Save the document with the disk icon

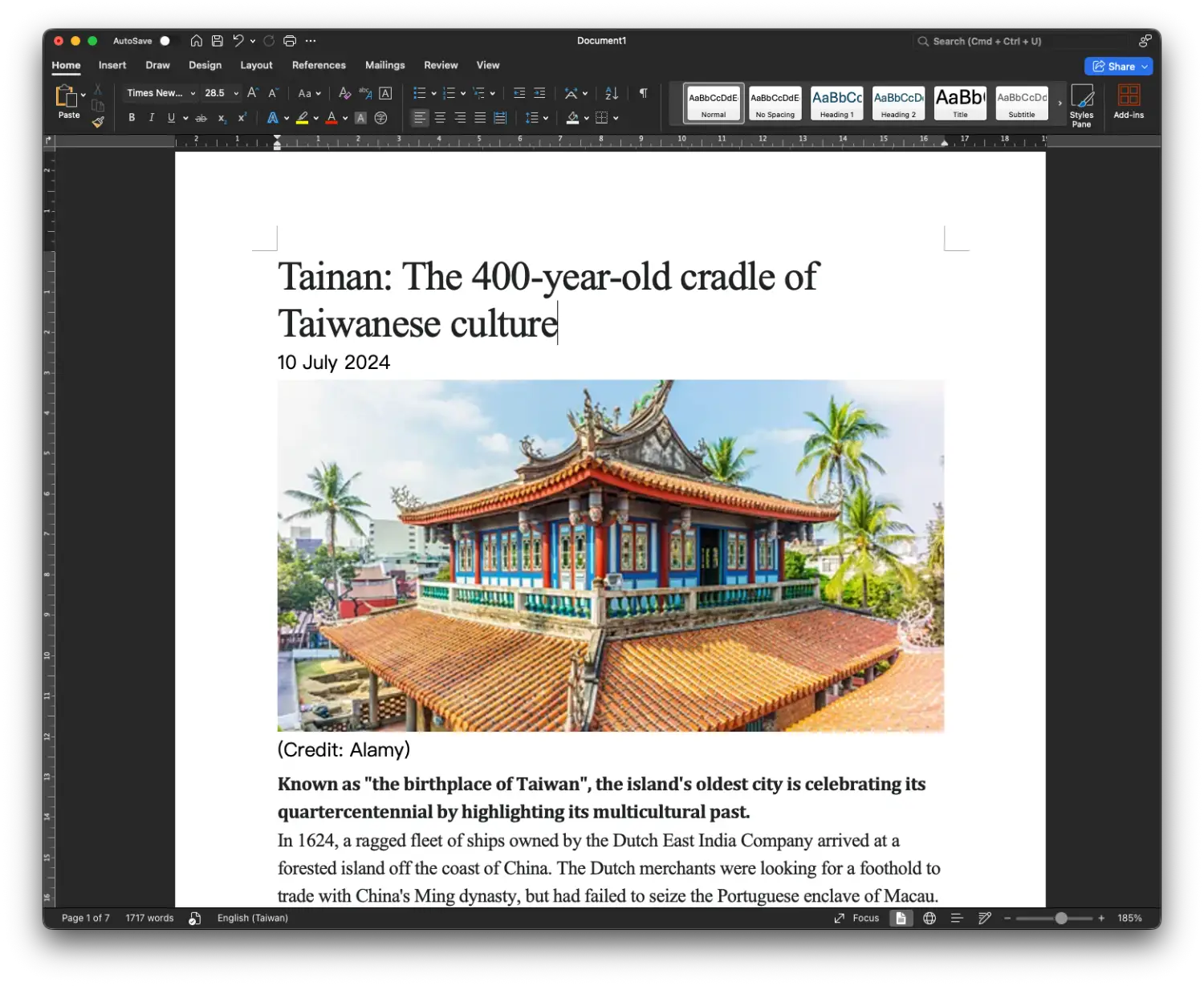pos(217,41)
